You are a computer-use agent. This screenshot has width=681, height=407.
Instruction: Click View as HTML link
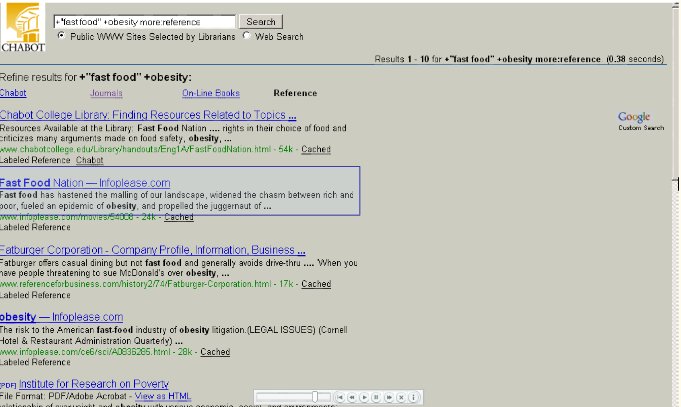pos(163,396)
